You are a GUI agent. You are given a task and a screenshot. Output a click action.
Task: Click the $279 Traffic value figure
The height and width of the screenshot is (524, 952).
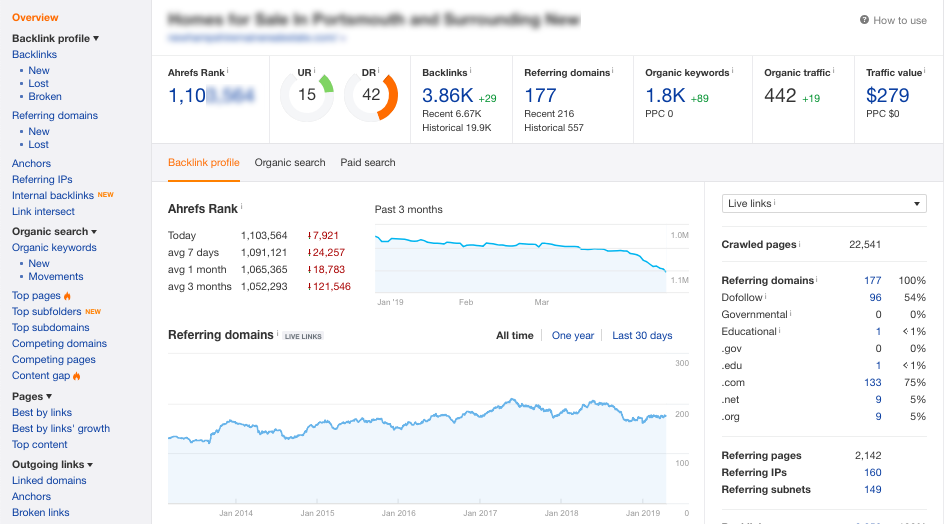[x=888, y=95]
